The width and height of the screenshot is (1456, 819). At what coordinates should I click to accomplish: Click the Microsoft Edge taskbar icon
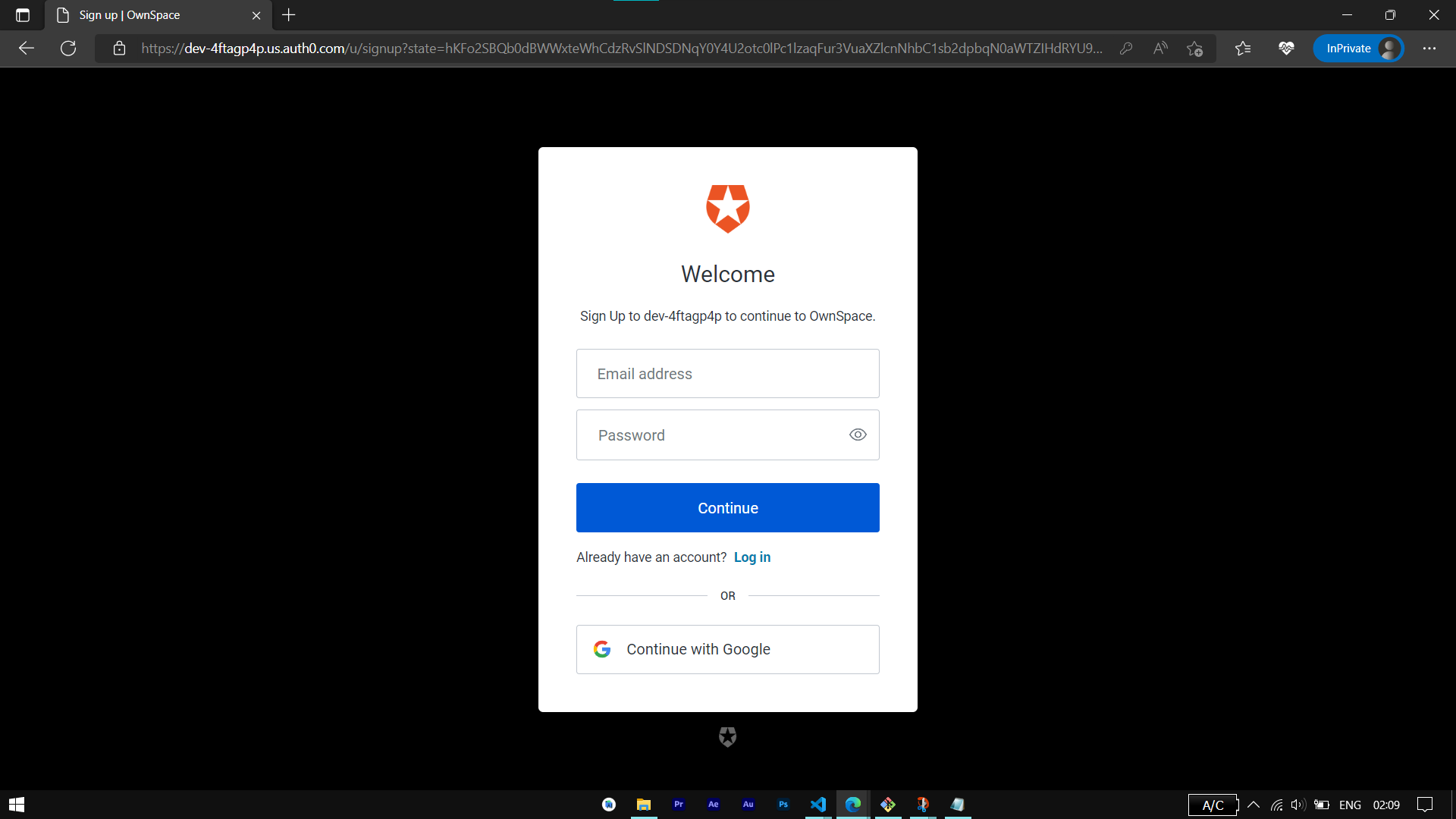tap(852, 804)
